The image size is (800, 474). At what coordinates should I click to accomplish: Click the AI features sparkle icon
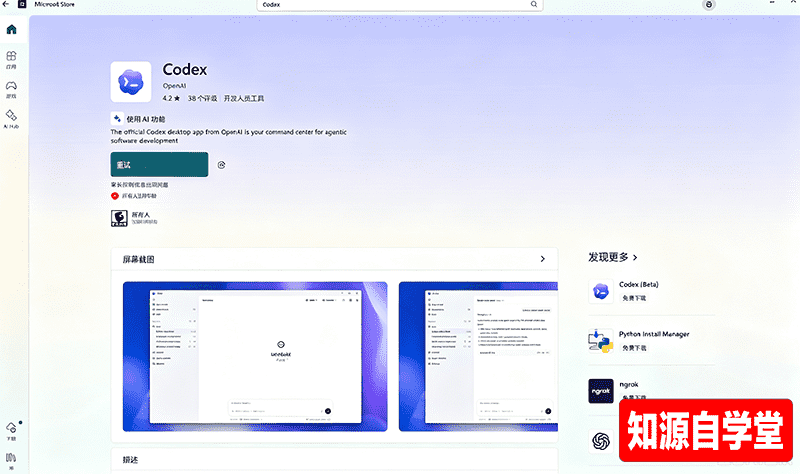[x=117, y=118]
